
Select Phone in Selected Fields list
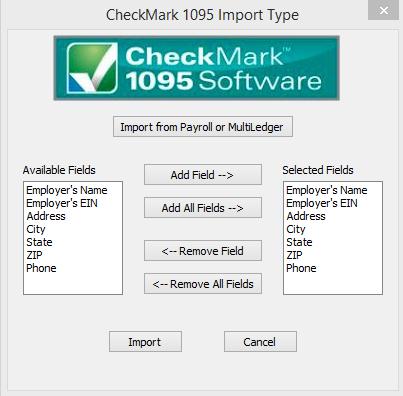coord(301,268)
